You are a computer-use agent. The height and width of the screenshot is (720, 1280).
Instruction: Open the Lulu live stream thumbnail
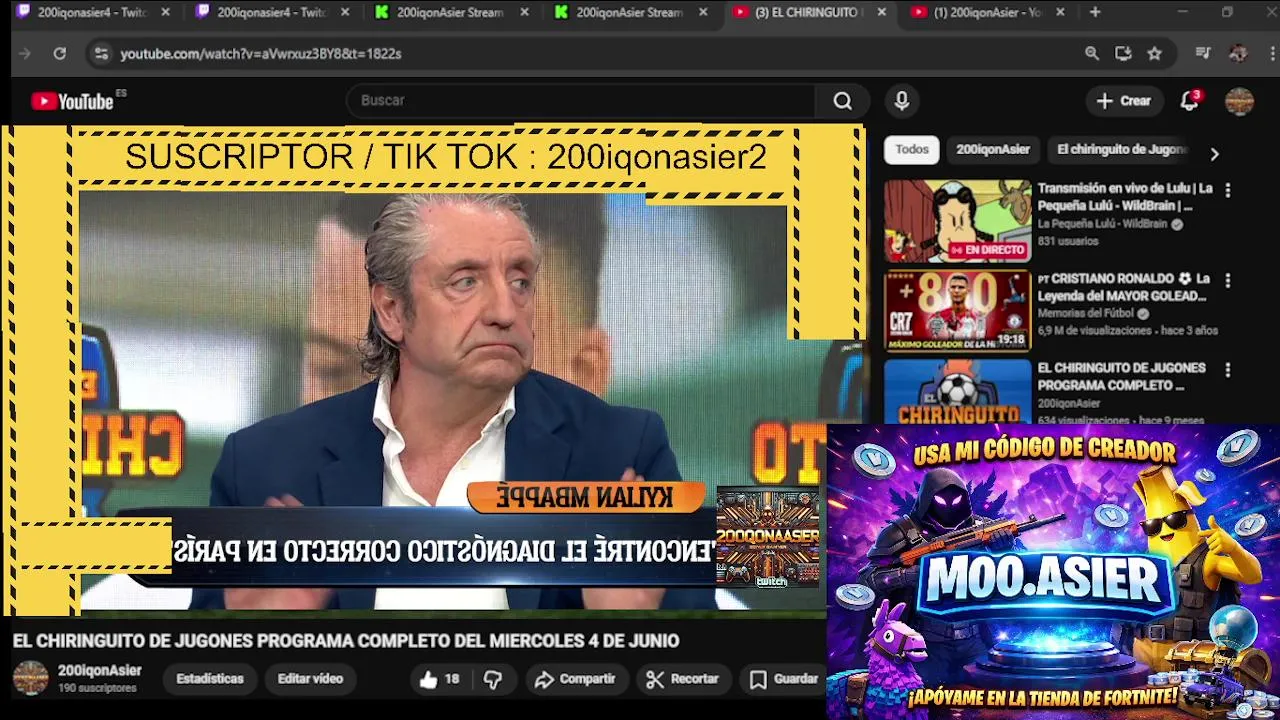pos(957,221)
